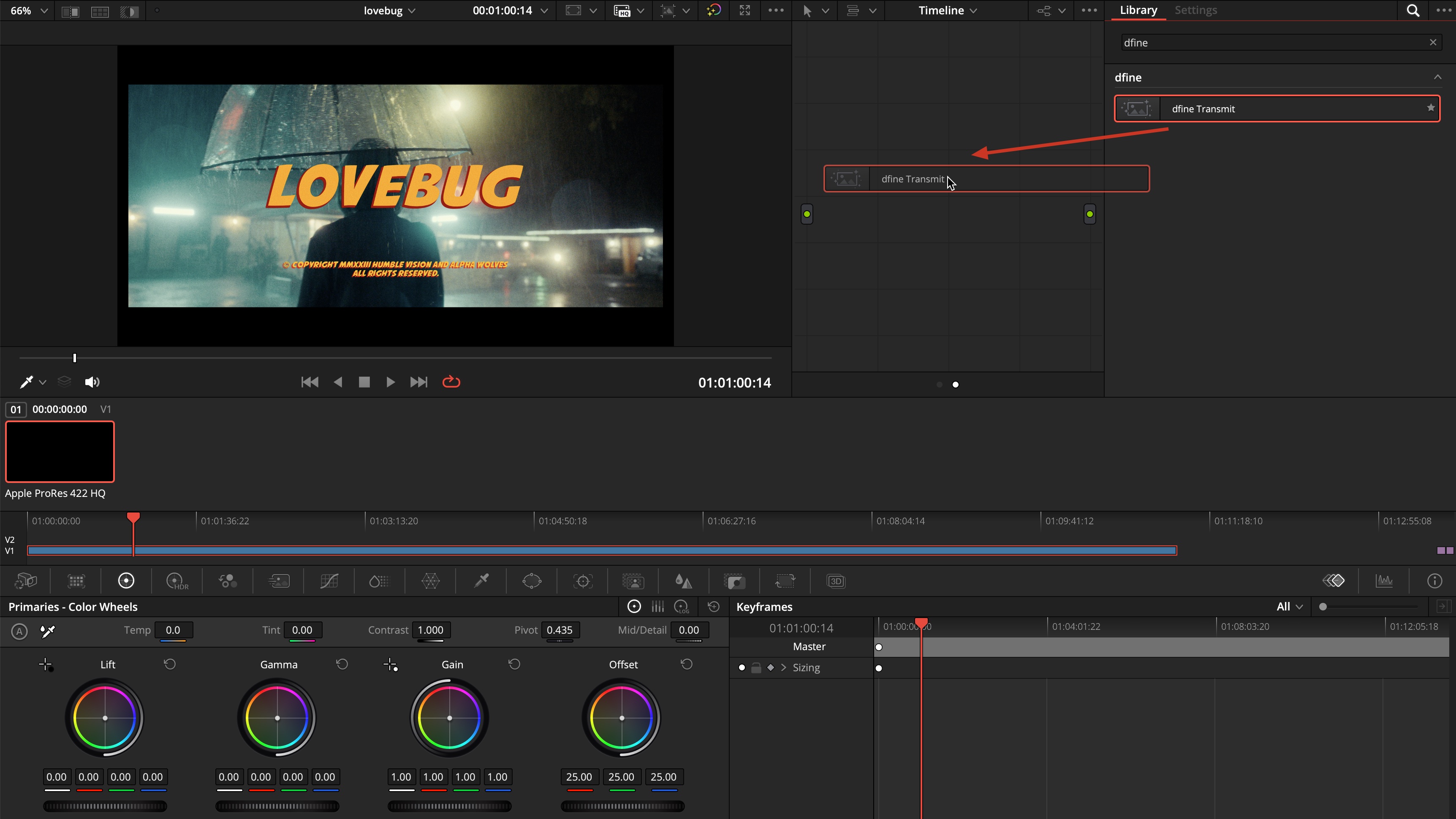Image resolution: width=1456 pixels, height=819 pixels.
Task: Toggle the split screen viewer mode
Action: pyautogui.click(x=100, y=11)
